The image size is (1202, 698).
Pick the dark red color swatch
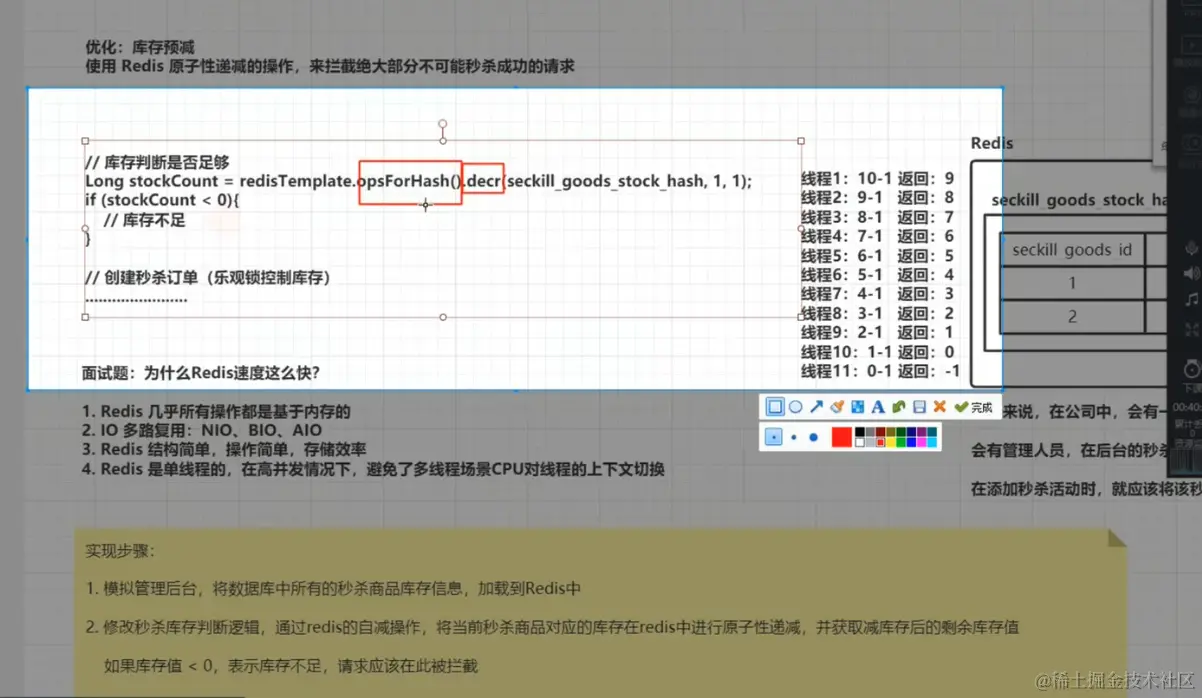pyautogui.click(x=881, y=432)
